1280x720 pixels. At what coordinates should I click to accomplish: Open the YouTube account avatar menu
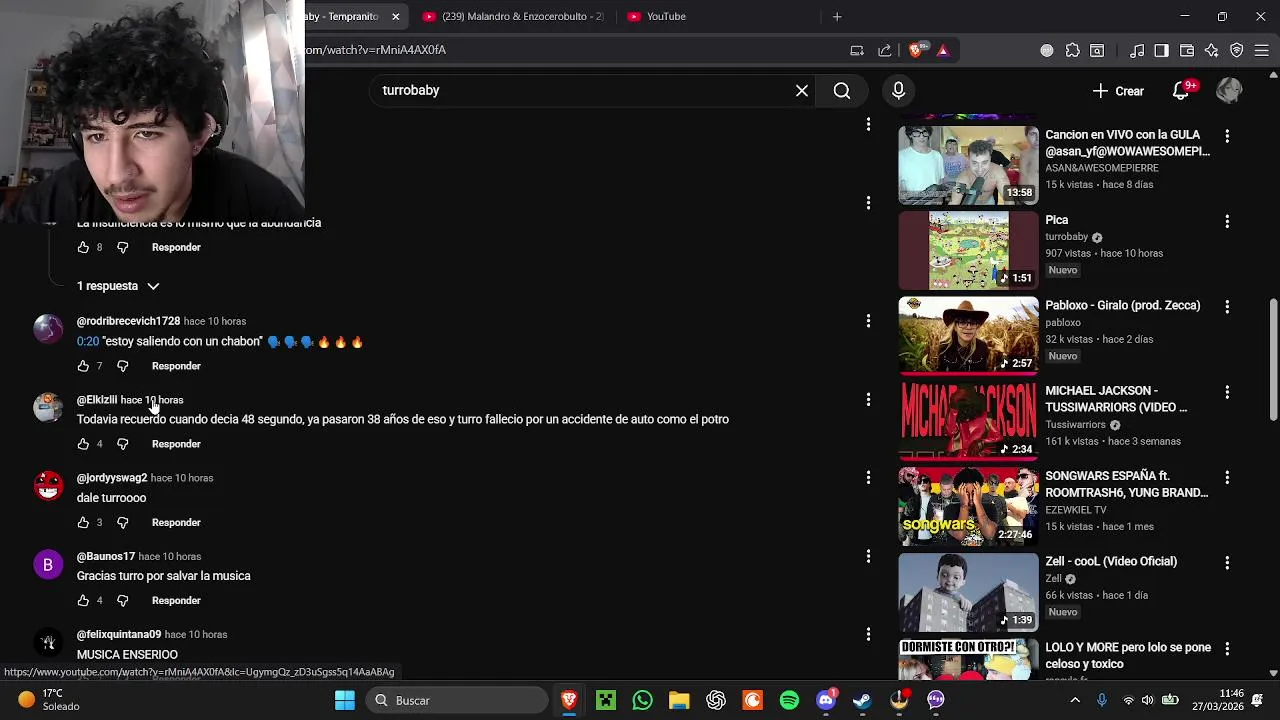(x=1229, y=91)
